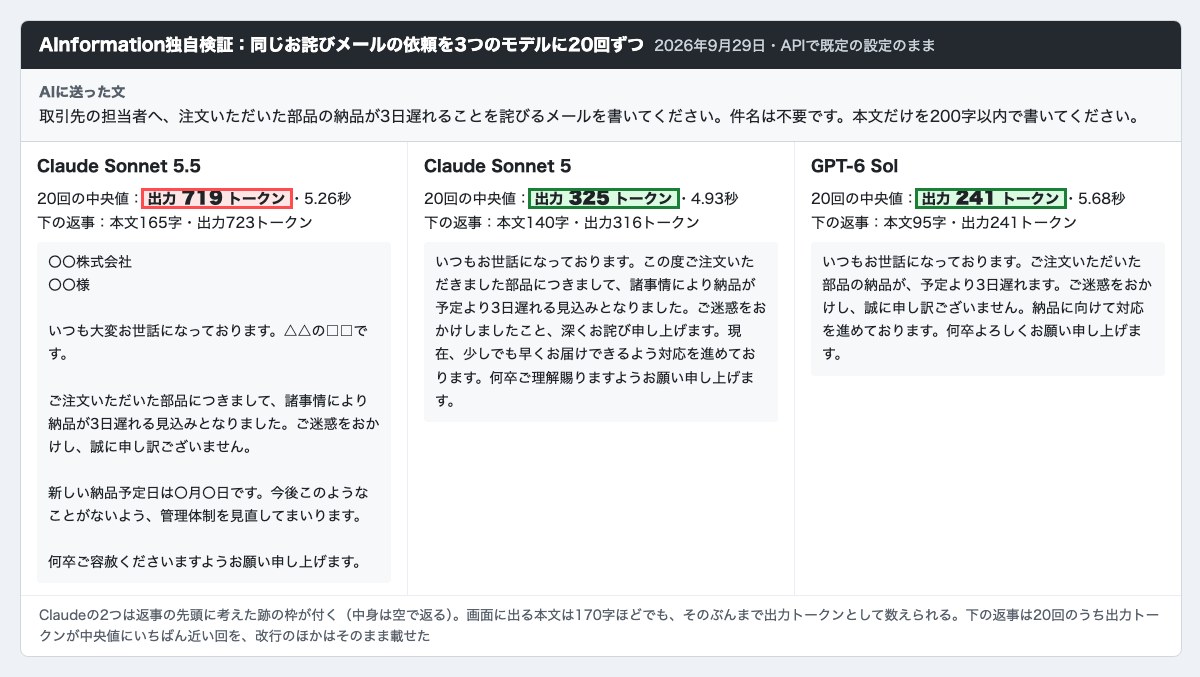Click the date text 2026年9月29日・APIで既定の設定のまま
The width and height of the screenshot is (1200, 677).
point(795,46)
